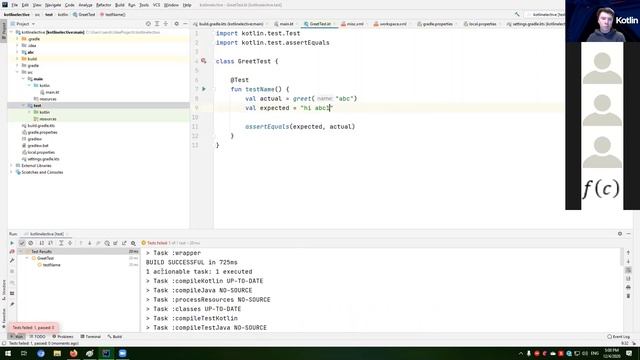Hide the Project panel with the minus icon
Viewport: 640px width, 360px height.
(x=185, y=24)
